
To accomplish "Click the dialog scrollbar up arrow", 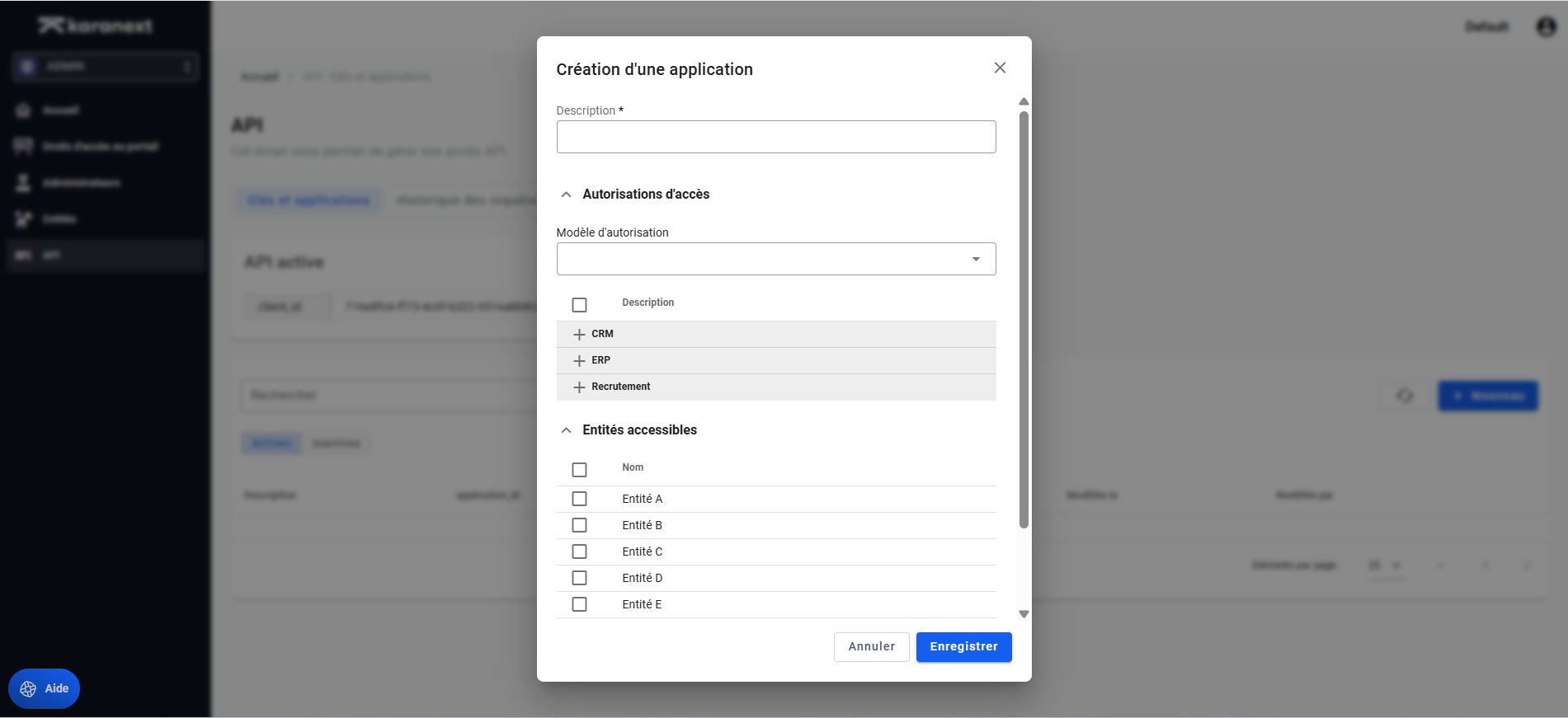I will pyautogui.click(x=1024, y=101).
